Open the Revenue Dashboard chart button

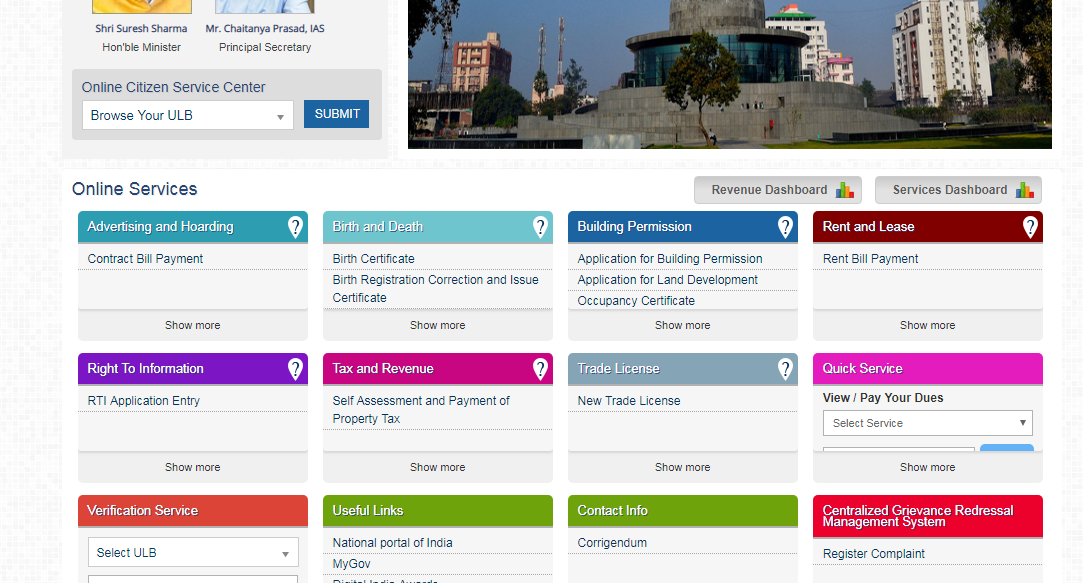click(x=778, y=190)
